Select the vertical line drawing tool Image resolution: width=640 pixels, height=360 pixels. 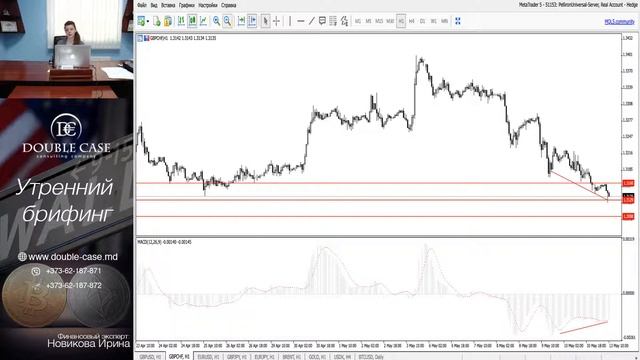click(290, 21)
